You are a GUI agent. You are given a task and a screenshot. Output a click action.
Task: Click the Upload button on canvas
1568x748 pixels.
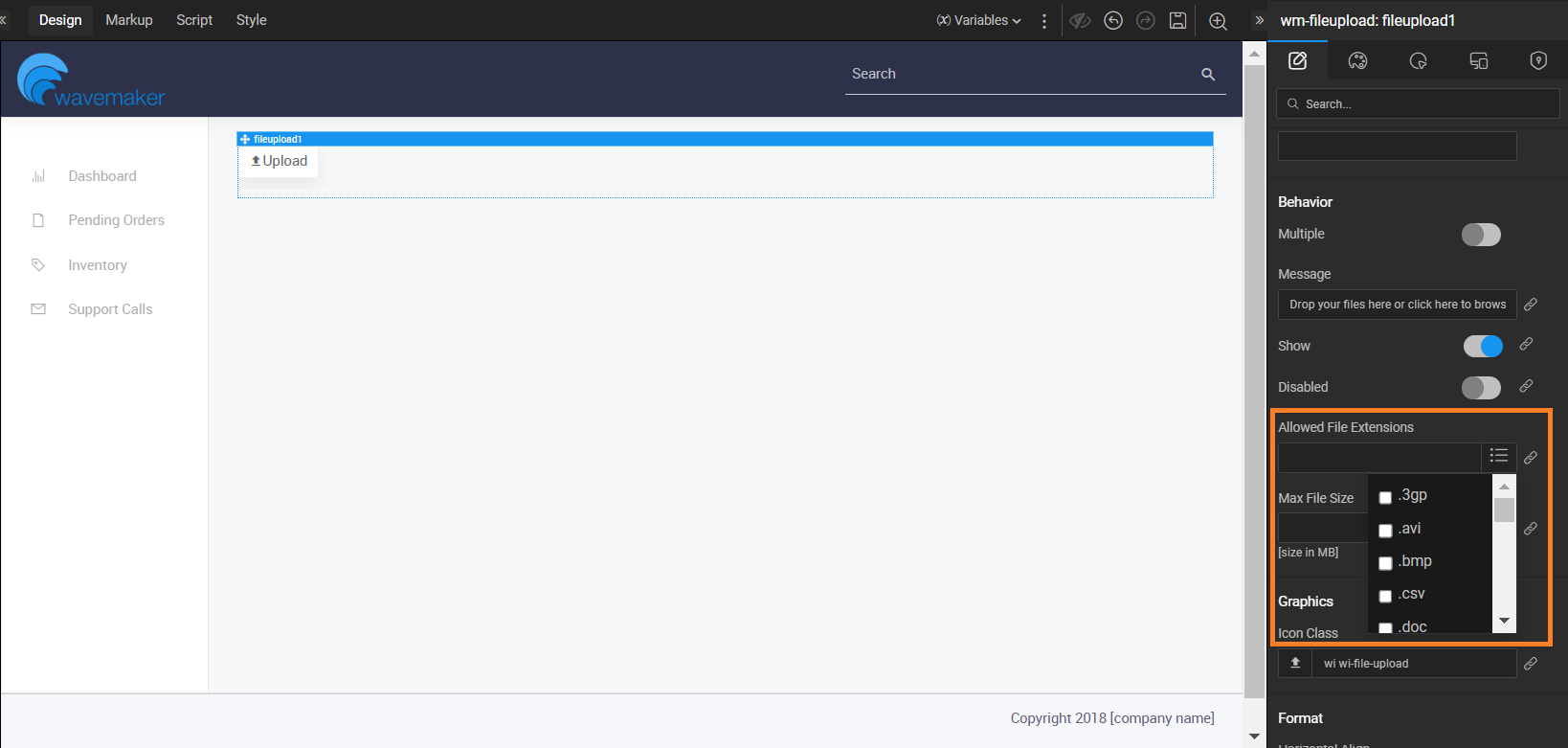point(279,161)
